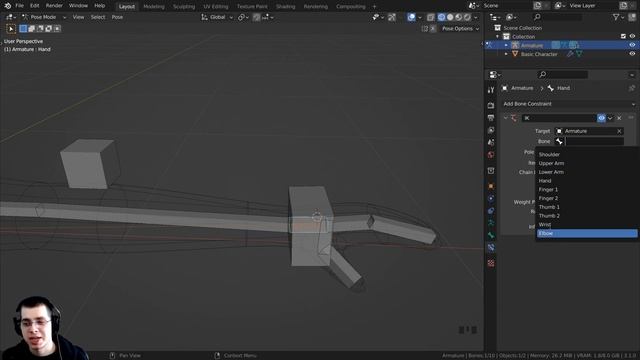Open the texture properties checker icon
The image size is (640, 360).
(491, 263)
